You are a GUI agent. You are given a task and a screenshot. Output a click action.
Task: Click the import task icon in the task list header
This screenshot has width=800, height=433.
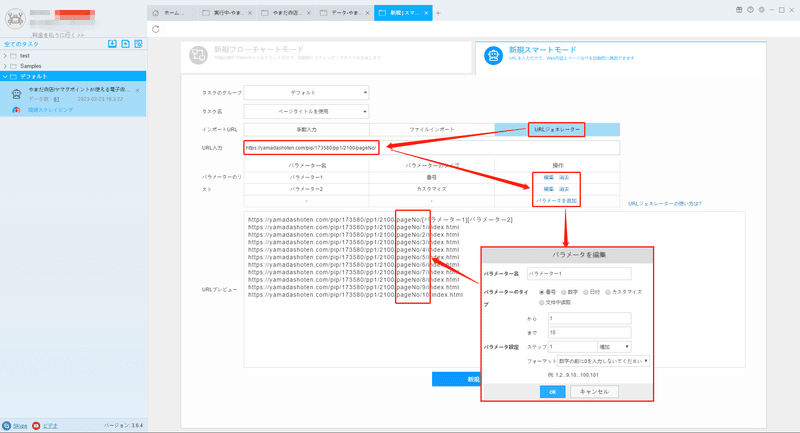click(x=112, y=44)
